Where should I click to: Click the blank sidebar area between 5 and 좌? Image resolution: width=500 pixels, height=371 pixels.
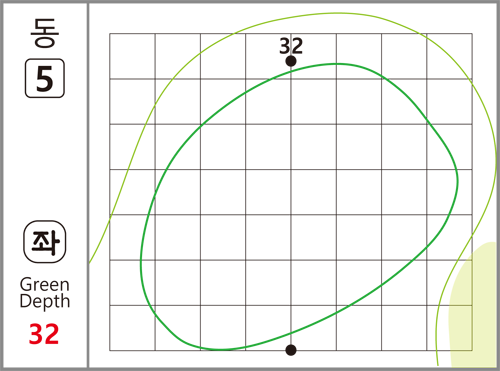point(45,159)
